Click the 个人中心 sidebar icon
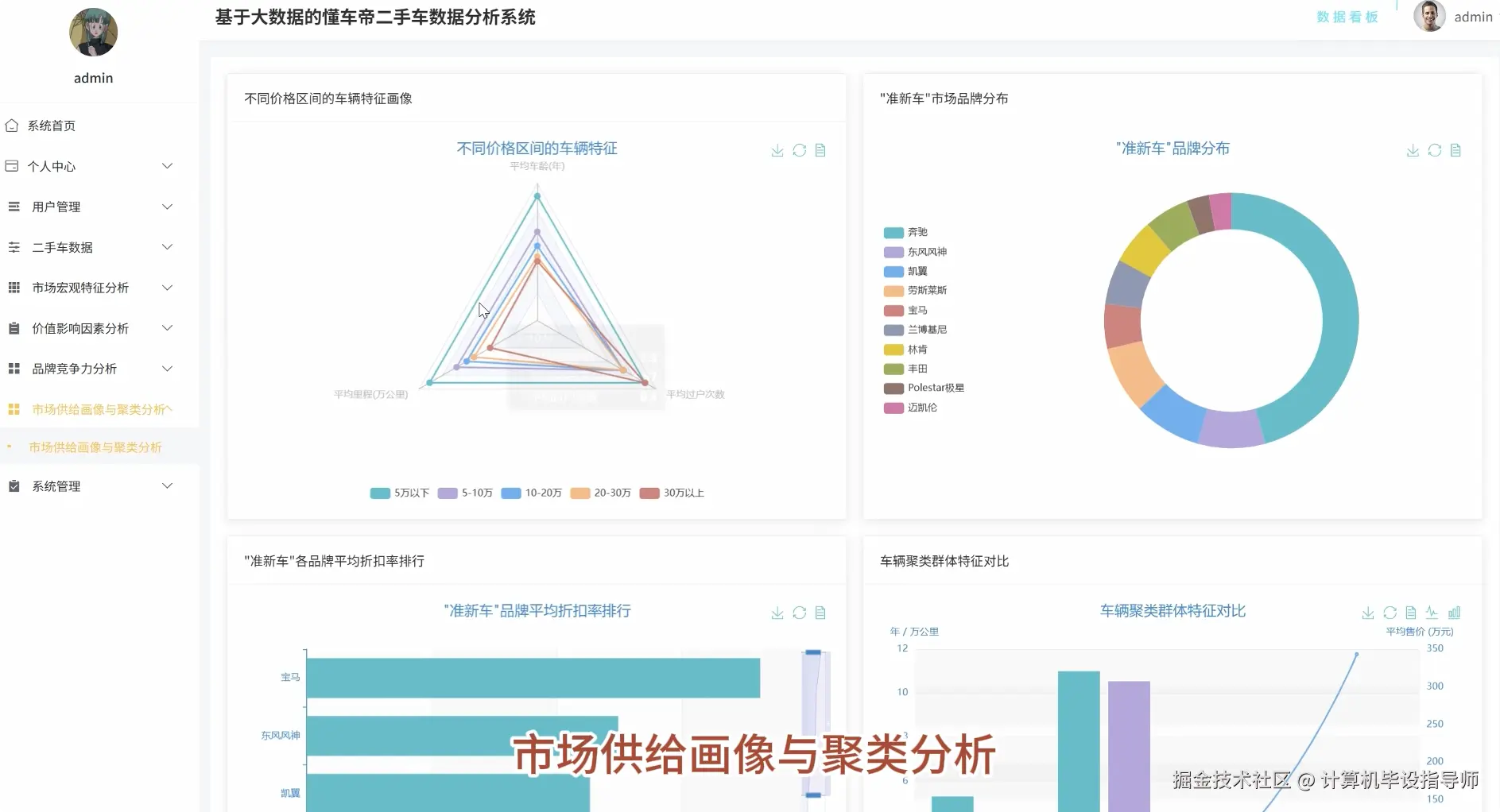Viewport: 1500px width, 812px height. 12,166
